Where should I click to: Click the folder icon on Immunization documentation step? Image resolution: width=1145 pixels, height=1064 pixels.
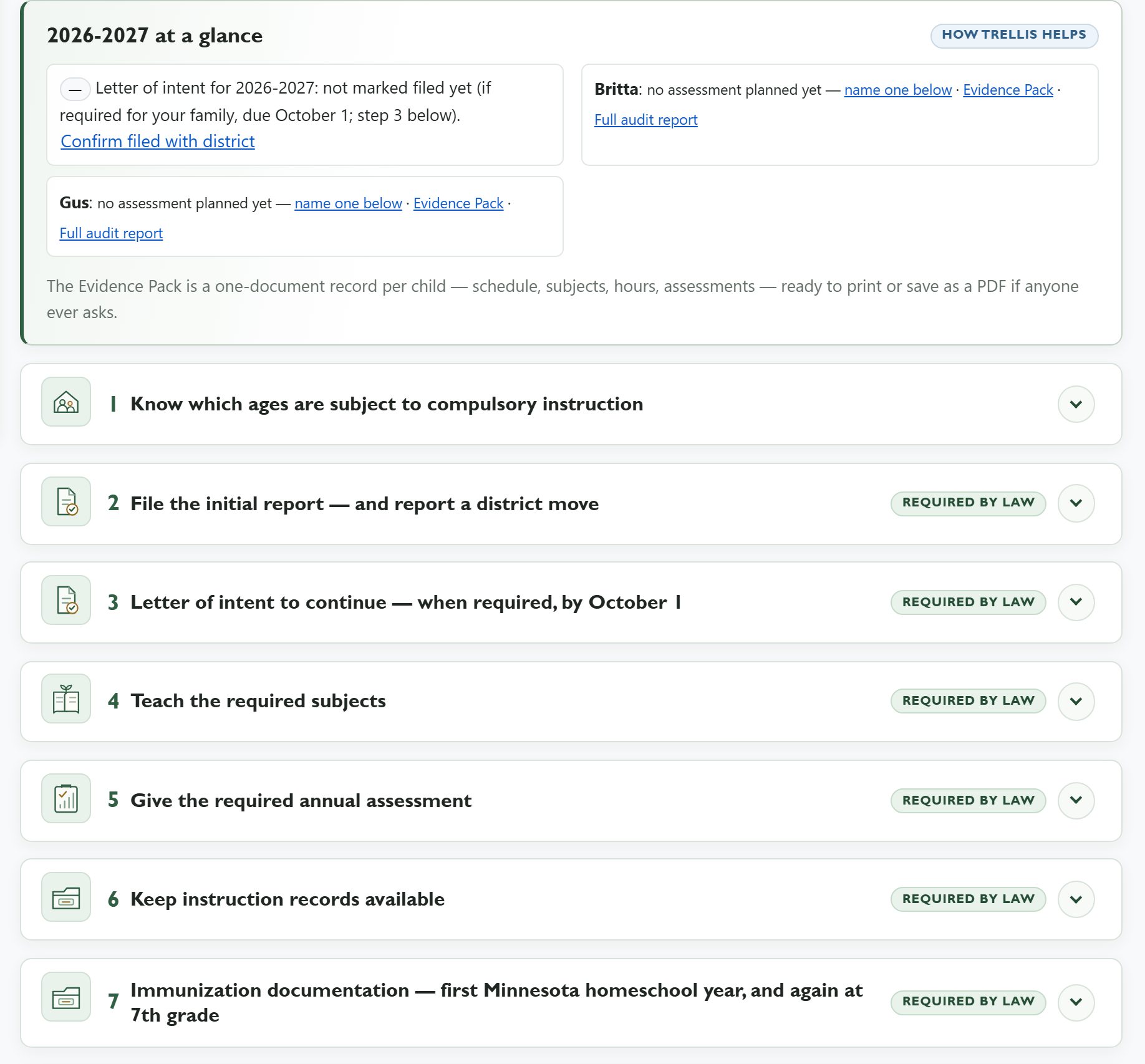click(66, 997)
